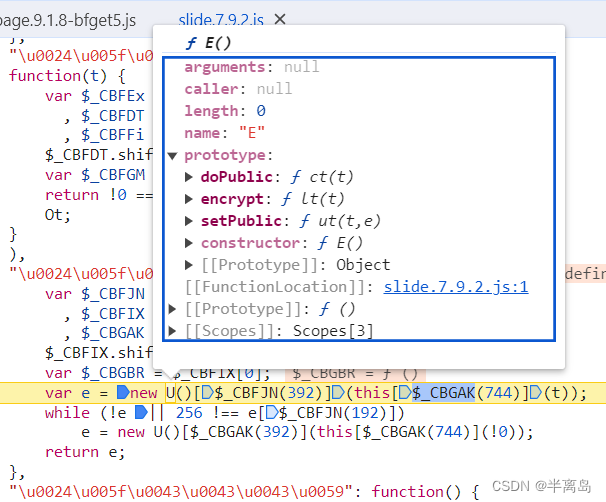
Task: Click 'return !0 ==' code line
Action: pyautogui.click(x=99, y=195)
